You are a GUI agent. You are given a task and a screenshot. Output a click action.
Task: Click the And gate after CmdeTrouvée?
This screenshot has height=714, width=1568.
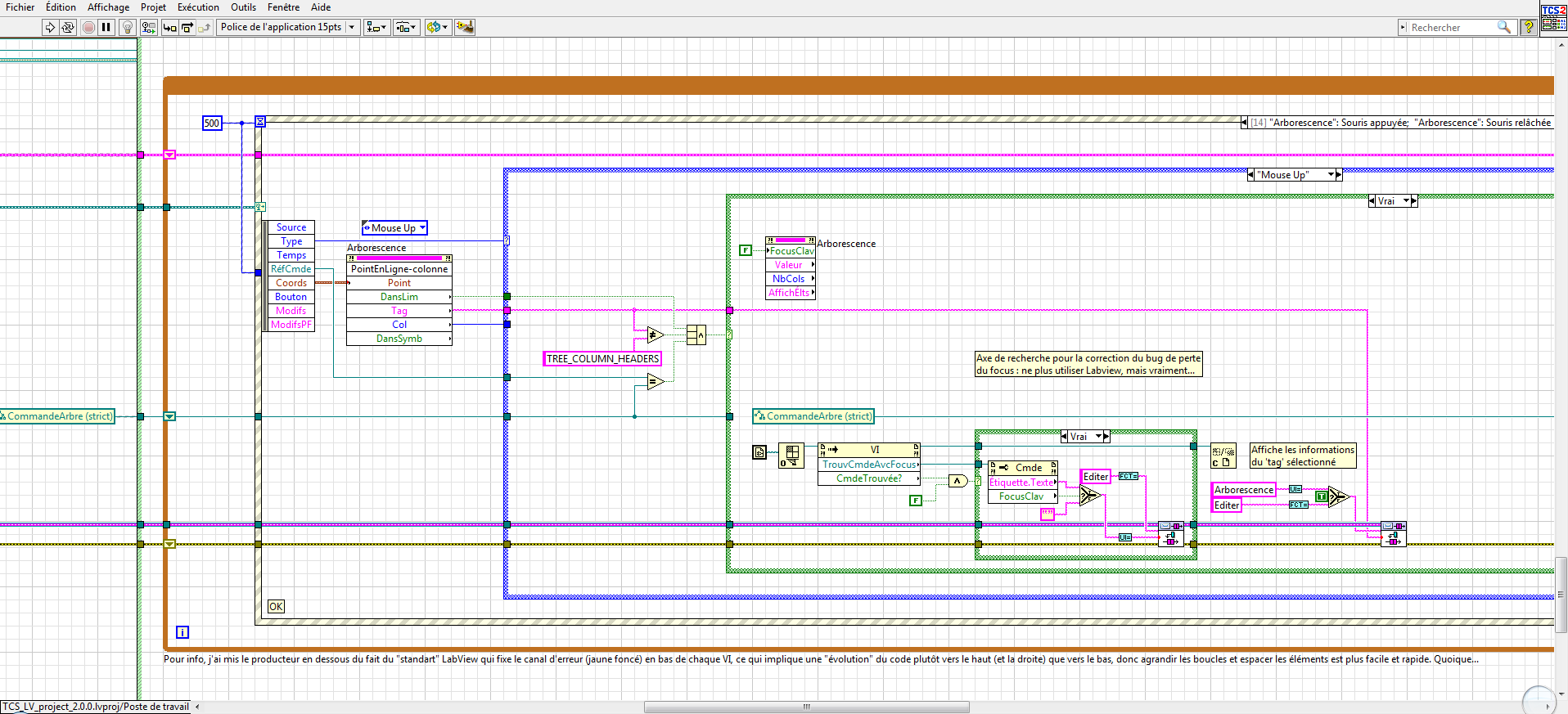pos(958,481)
